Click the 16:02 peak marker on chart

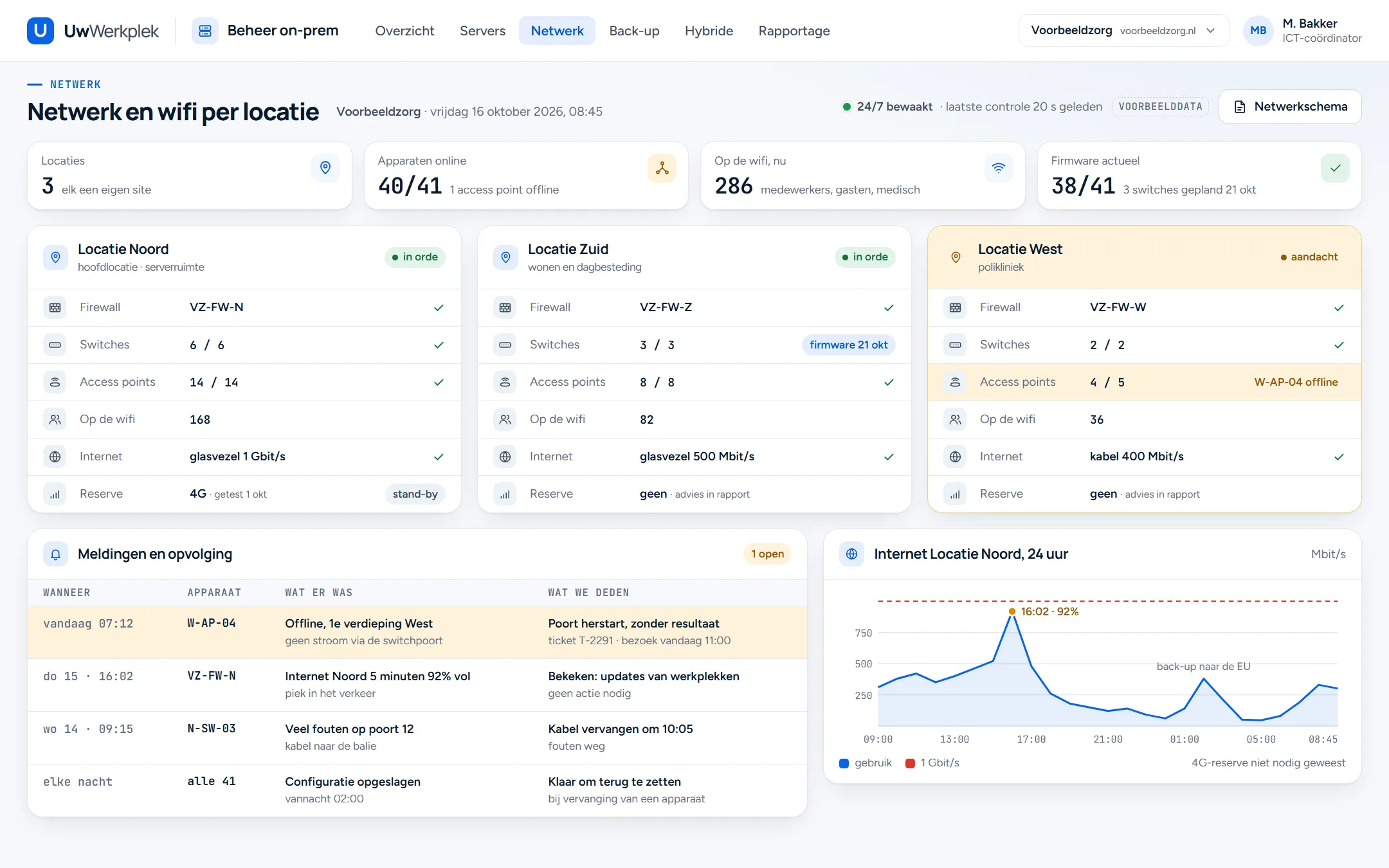tap(1012, 611)
